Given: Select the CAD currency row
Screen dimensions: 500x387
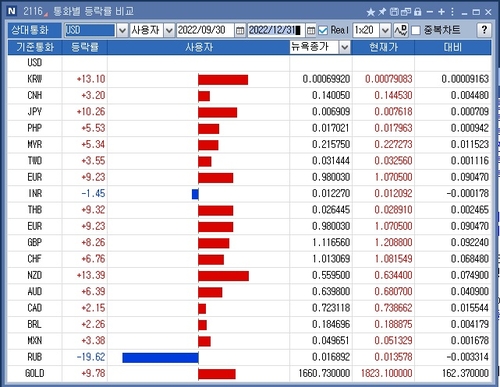Looking at the screenshot, I should point(249,308).
